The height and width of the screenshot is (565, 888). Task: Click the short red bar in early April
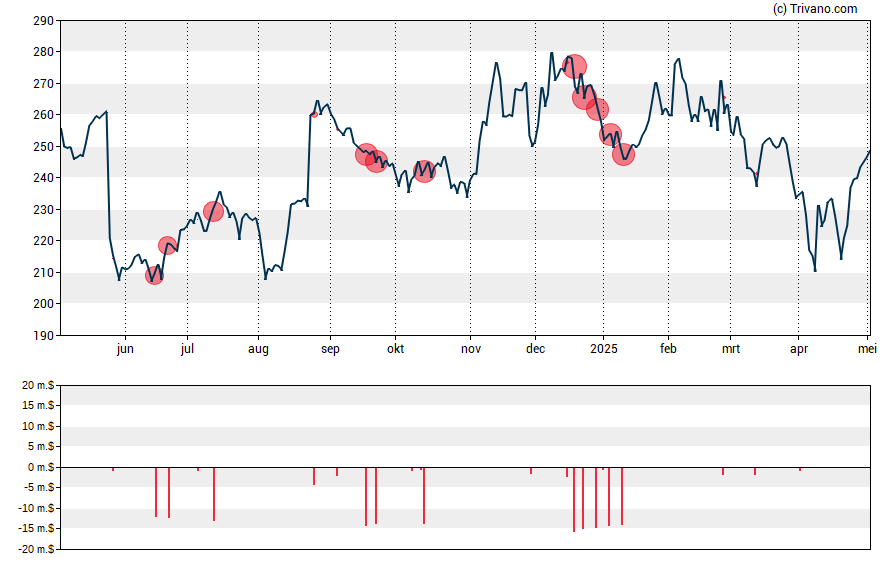pos(800,469)
